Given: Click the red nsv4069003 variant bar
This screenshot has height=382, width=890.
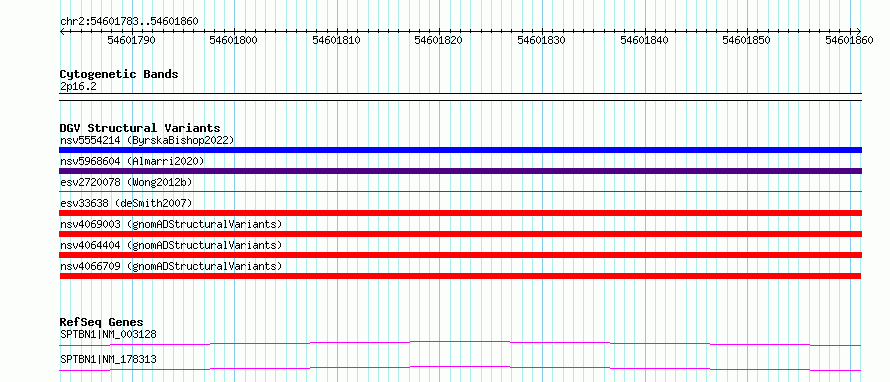Looking at the screenshot, I should click(x=460, y=234).
